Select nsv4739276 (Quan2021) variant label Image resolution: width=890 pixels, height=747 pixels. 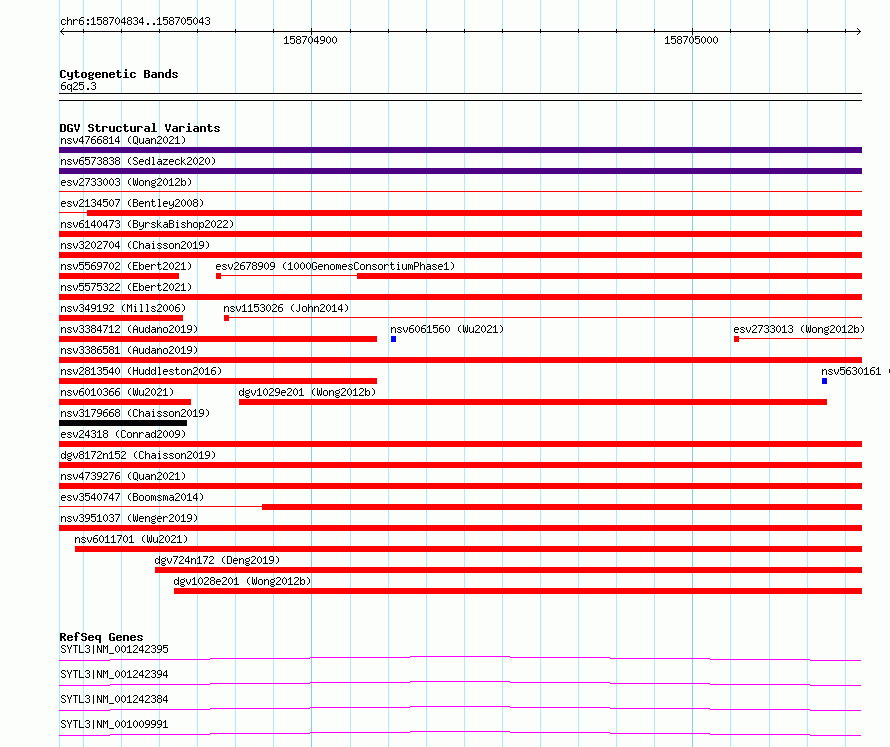123,476
